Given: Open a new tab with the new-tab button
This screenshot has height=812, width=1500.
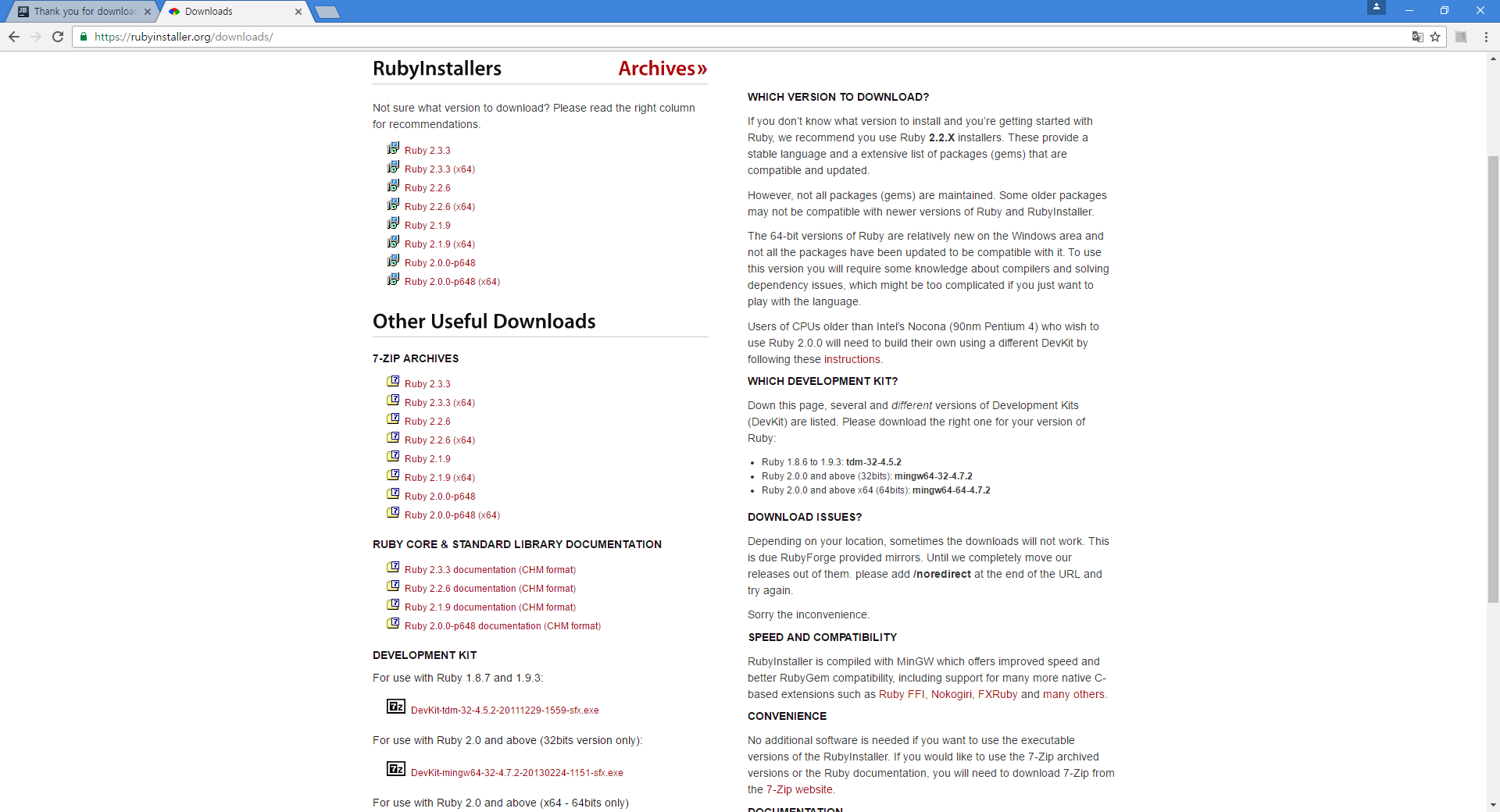Looking at the screenshot, I should [x=327, y=12].
